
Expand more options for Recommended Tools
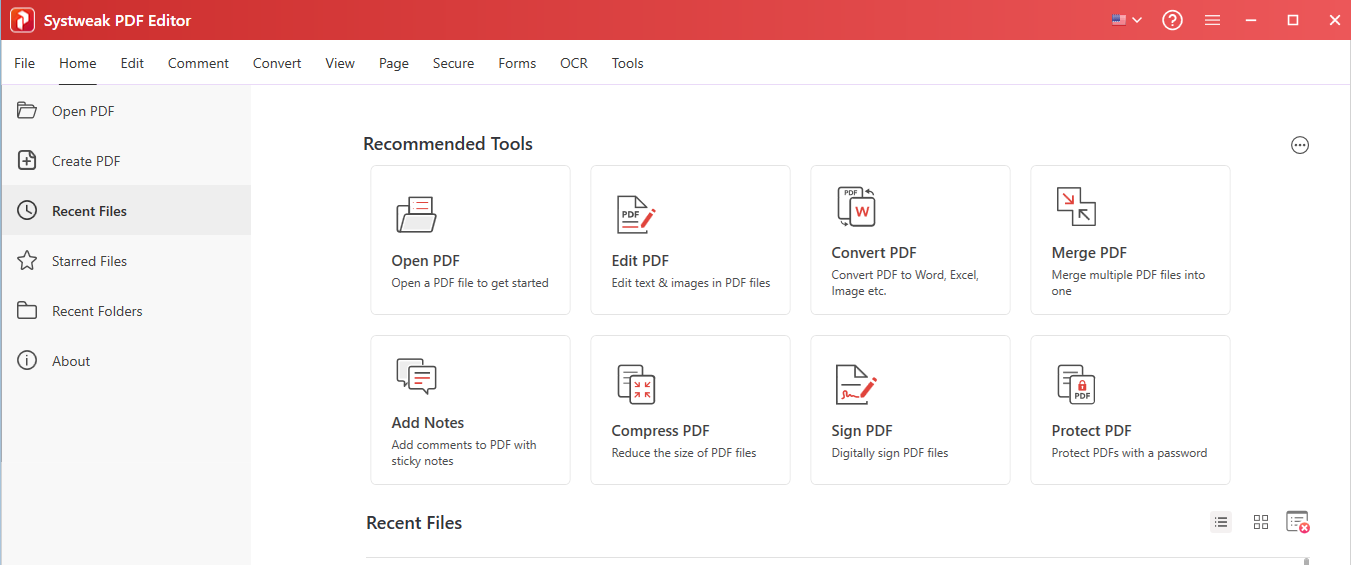click(1299, 145)
